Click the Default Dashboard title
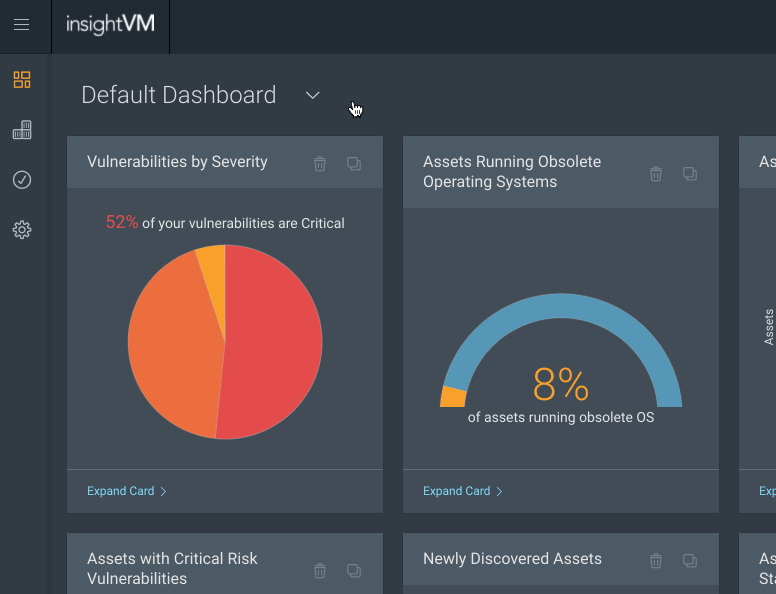This screenshot has height=594, width=776. (179, 95)
